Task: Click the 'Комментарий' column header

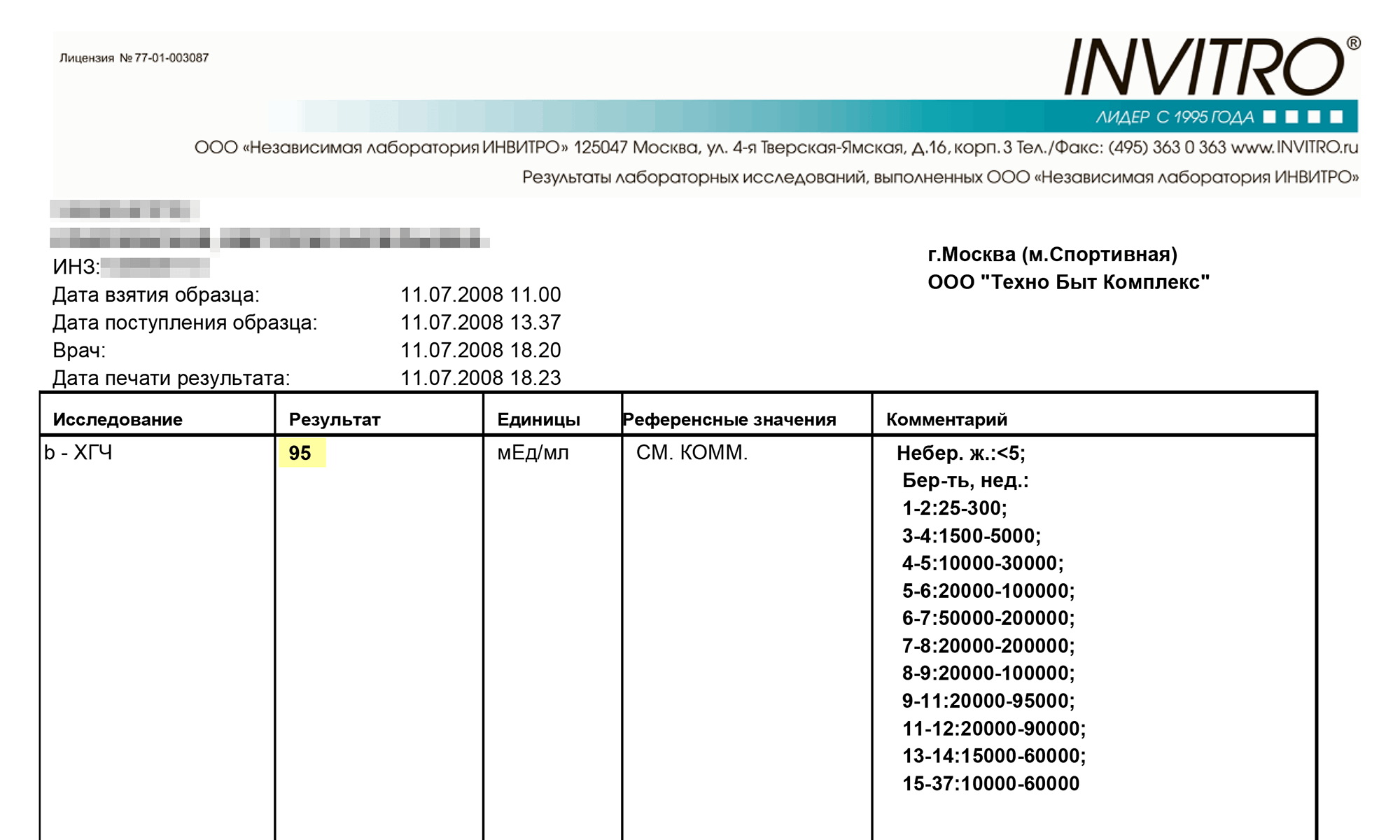Action: click(946, 419)
